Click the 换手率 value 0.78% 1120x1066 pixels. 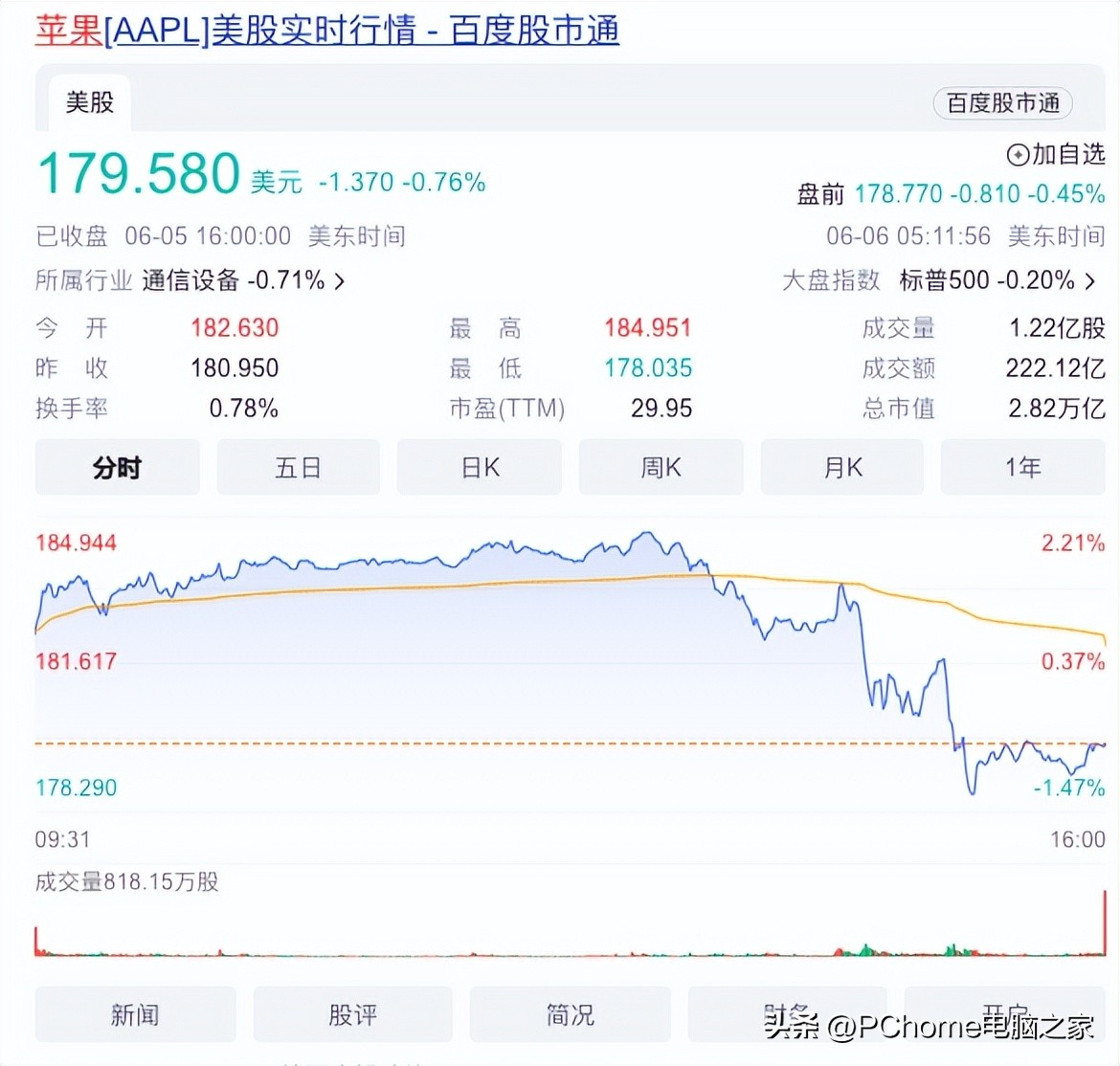tap(243, 409)
